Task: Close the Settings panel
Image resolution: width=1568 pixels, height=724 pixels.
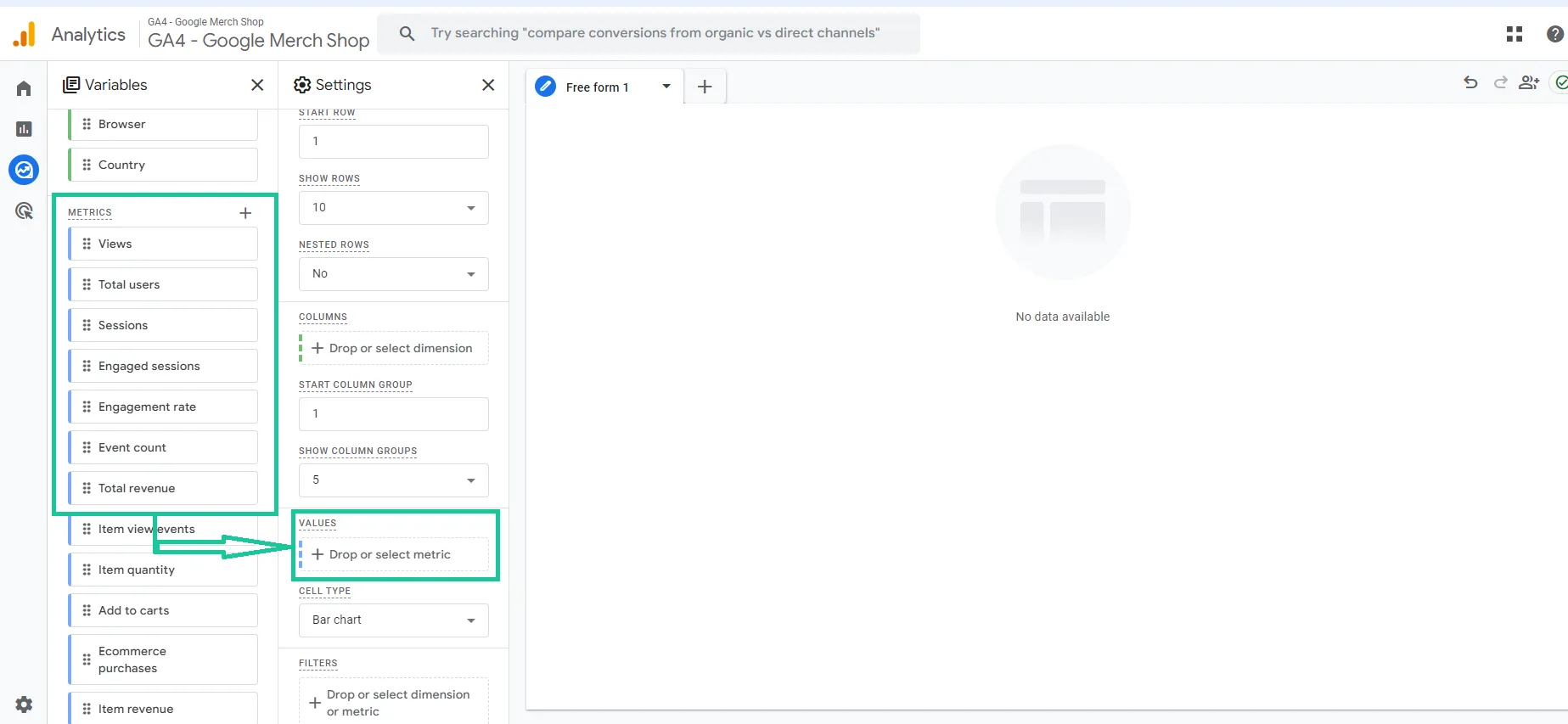Action: pos(488,85)
